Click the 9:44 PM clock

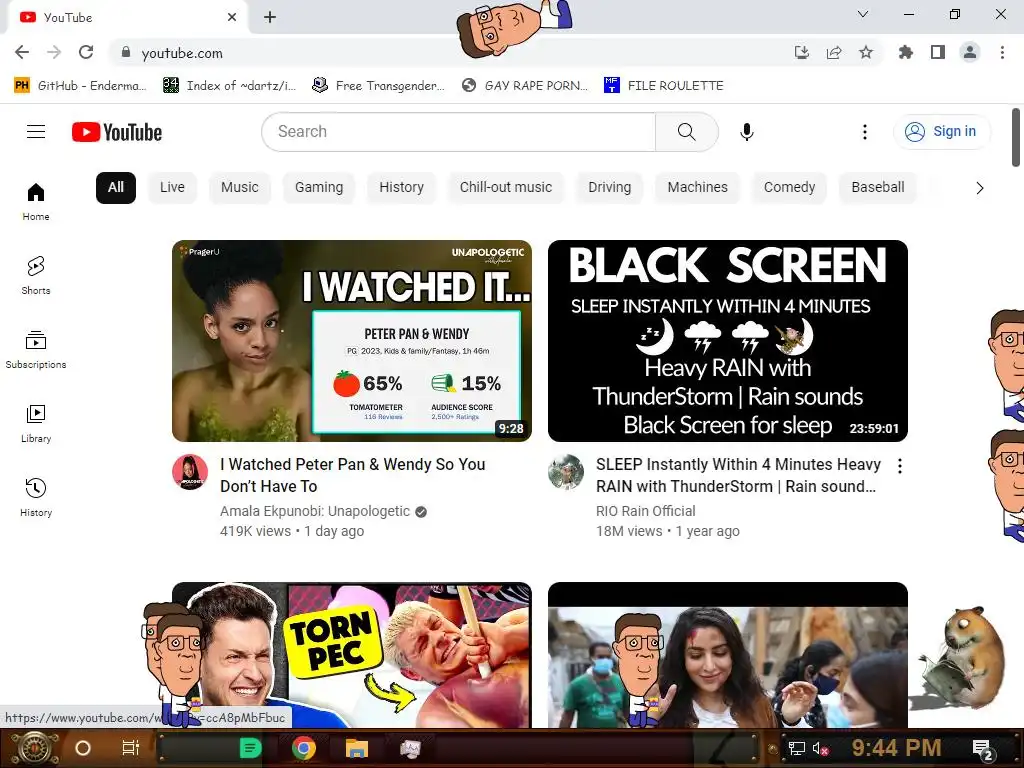pyautogui.click(x=896, y=748)
